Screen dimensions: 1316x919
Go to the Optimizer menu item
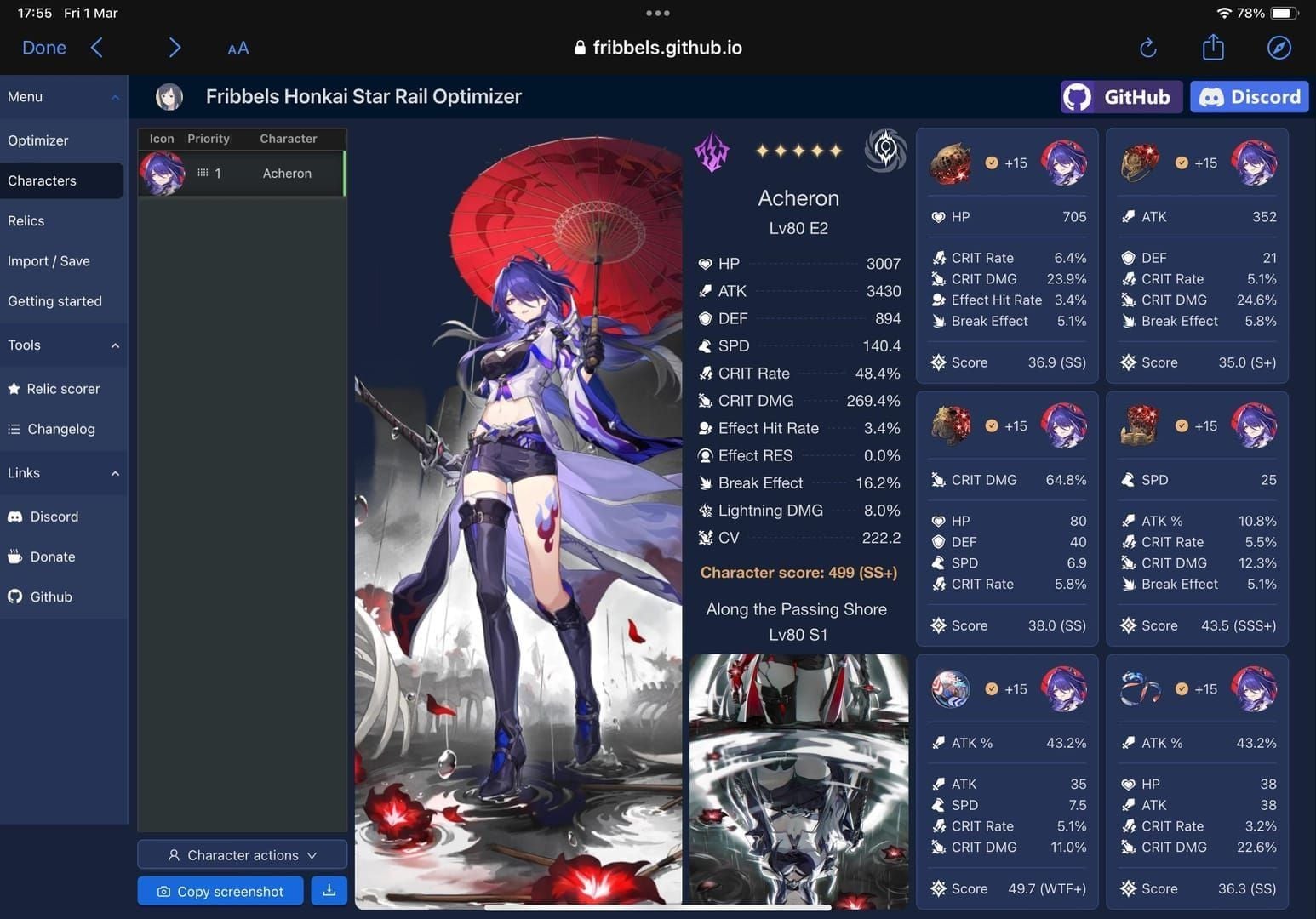tap(38, 140)
